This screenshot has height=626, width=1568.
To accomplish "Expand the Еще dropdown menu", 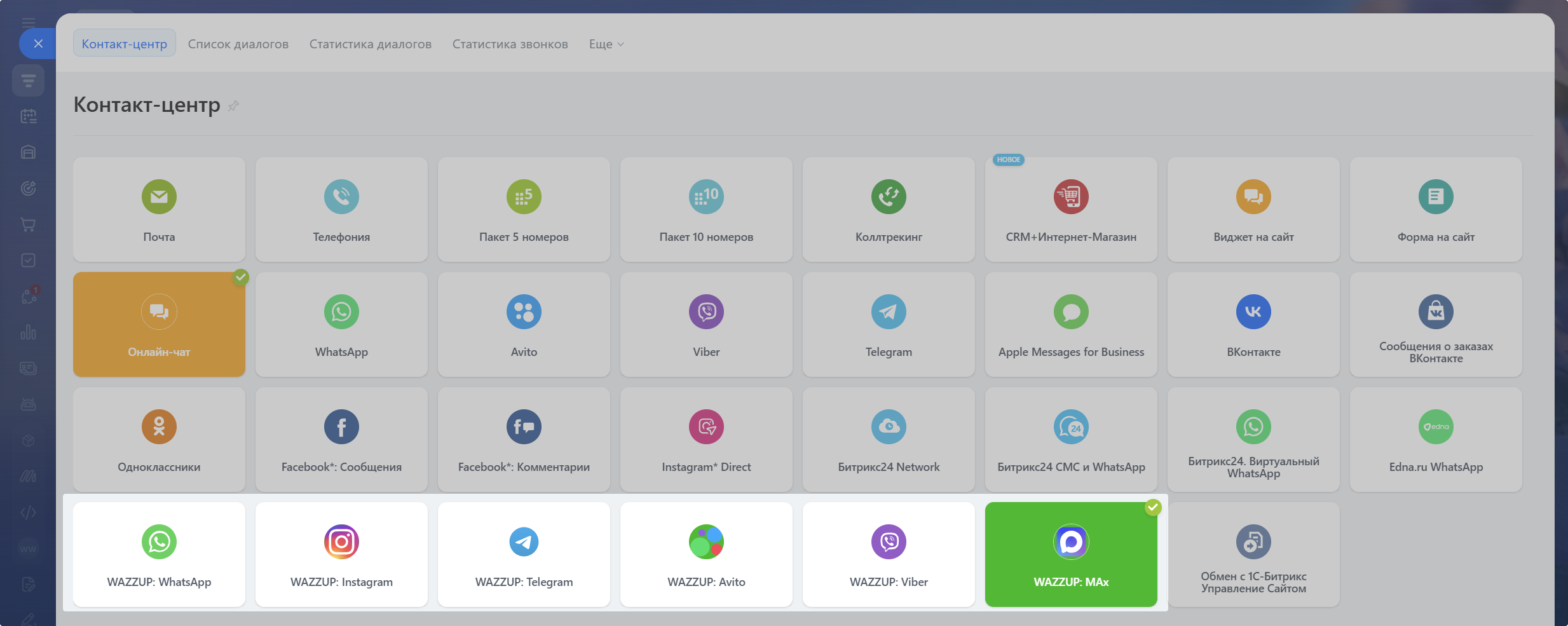I will [606, 44].
